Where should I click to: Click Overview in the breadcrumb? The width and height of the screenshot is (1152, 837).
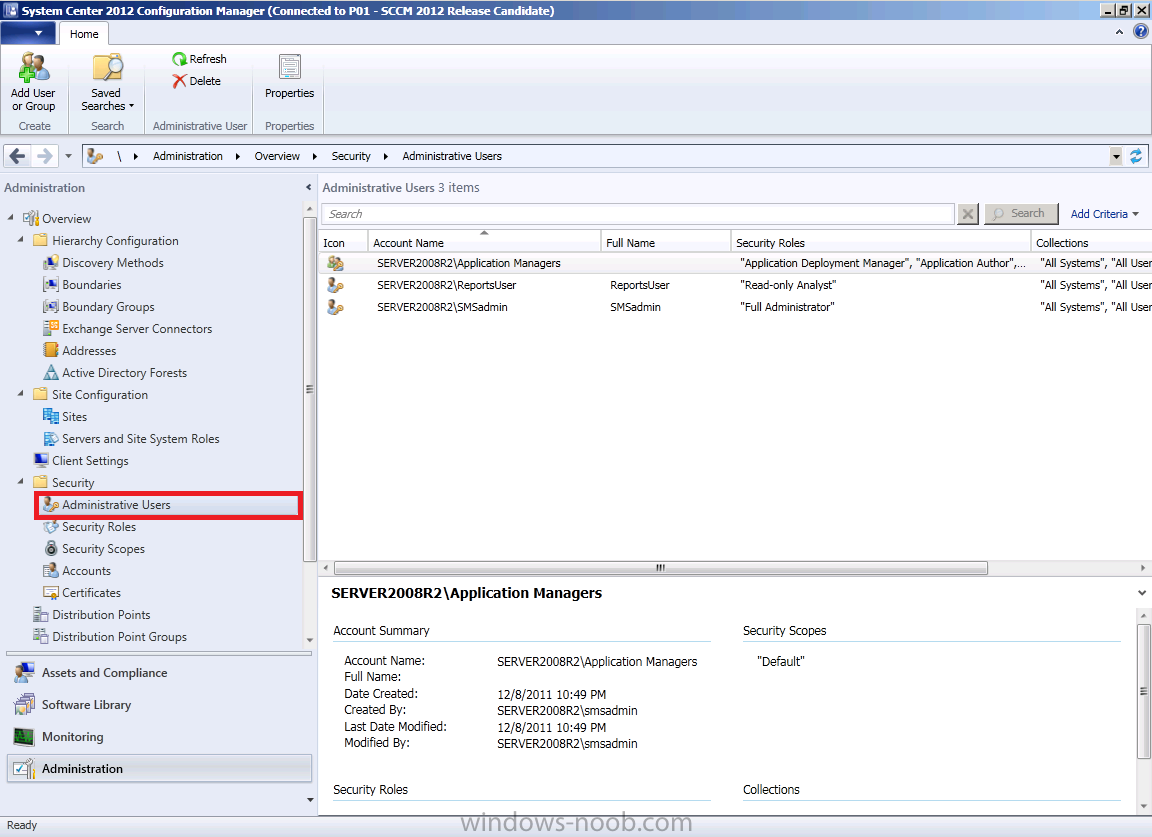pos(277,156)
